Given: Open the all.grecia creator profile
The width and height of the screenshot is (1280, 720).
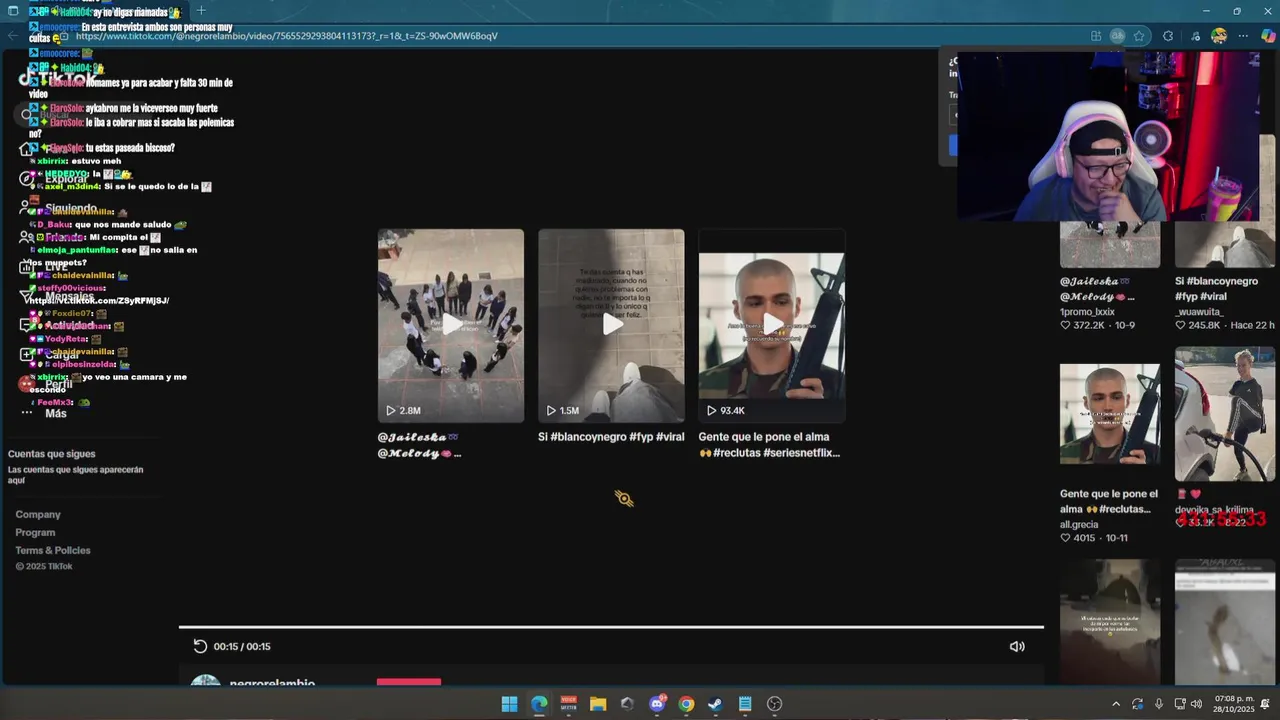Looking at the screenshot, I should point(1079,524).
